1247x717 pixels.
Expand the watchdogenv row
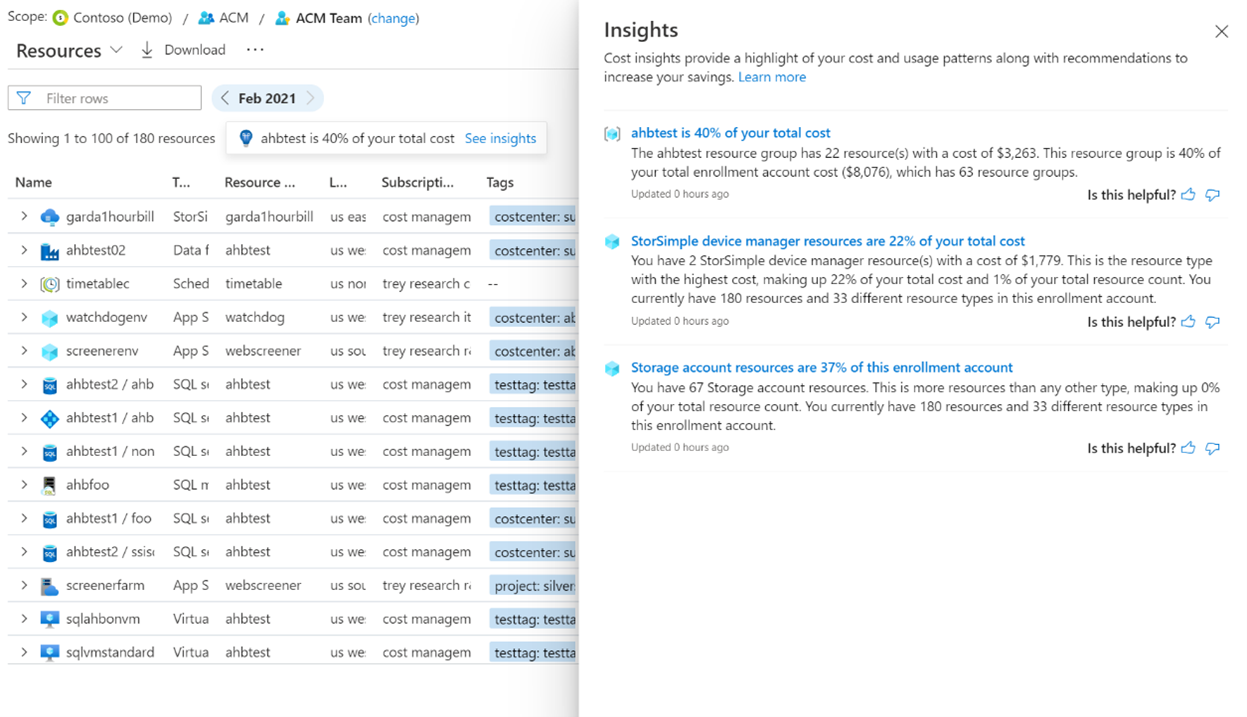(x=24, y=317)
